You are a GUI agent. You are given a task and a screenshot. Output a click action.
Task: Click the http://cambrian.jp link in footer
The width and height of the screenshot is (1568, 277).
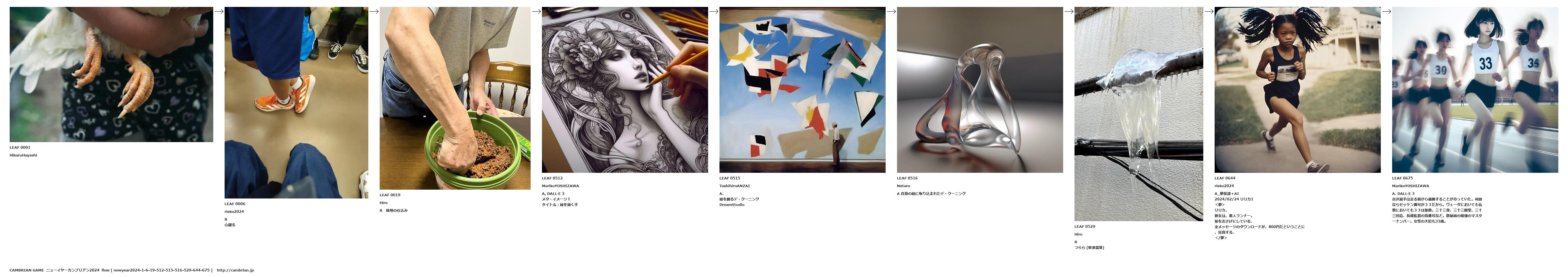235,270
